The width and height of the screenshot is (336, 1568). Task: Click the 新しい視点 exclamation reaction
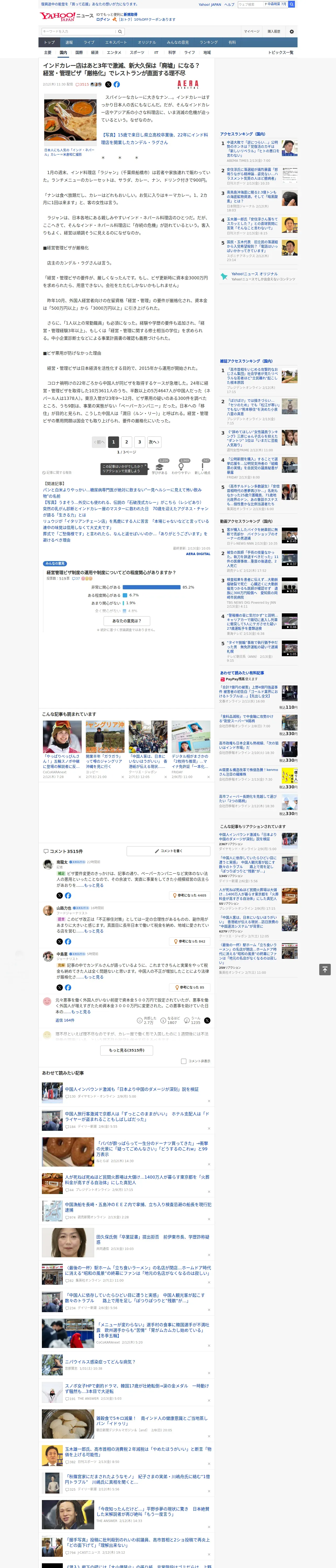click(x=203, y=467)
